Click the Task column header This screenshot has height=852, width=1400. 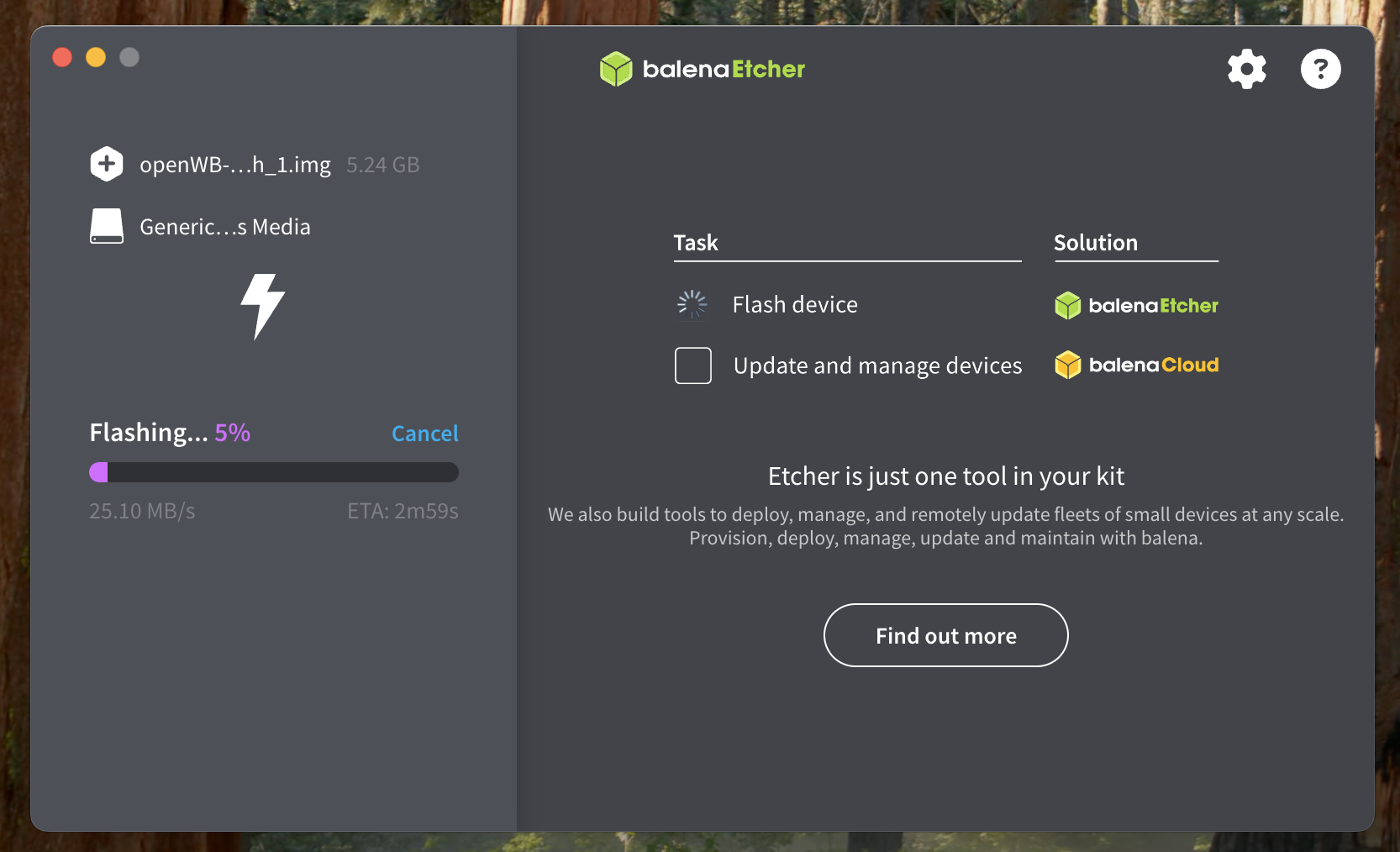(x=696, y=243)
